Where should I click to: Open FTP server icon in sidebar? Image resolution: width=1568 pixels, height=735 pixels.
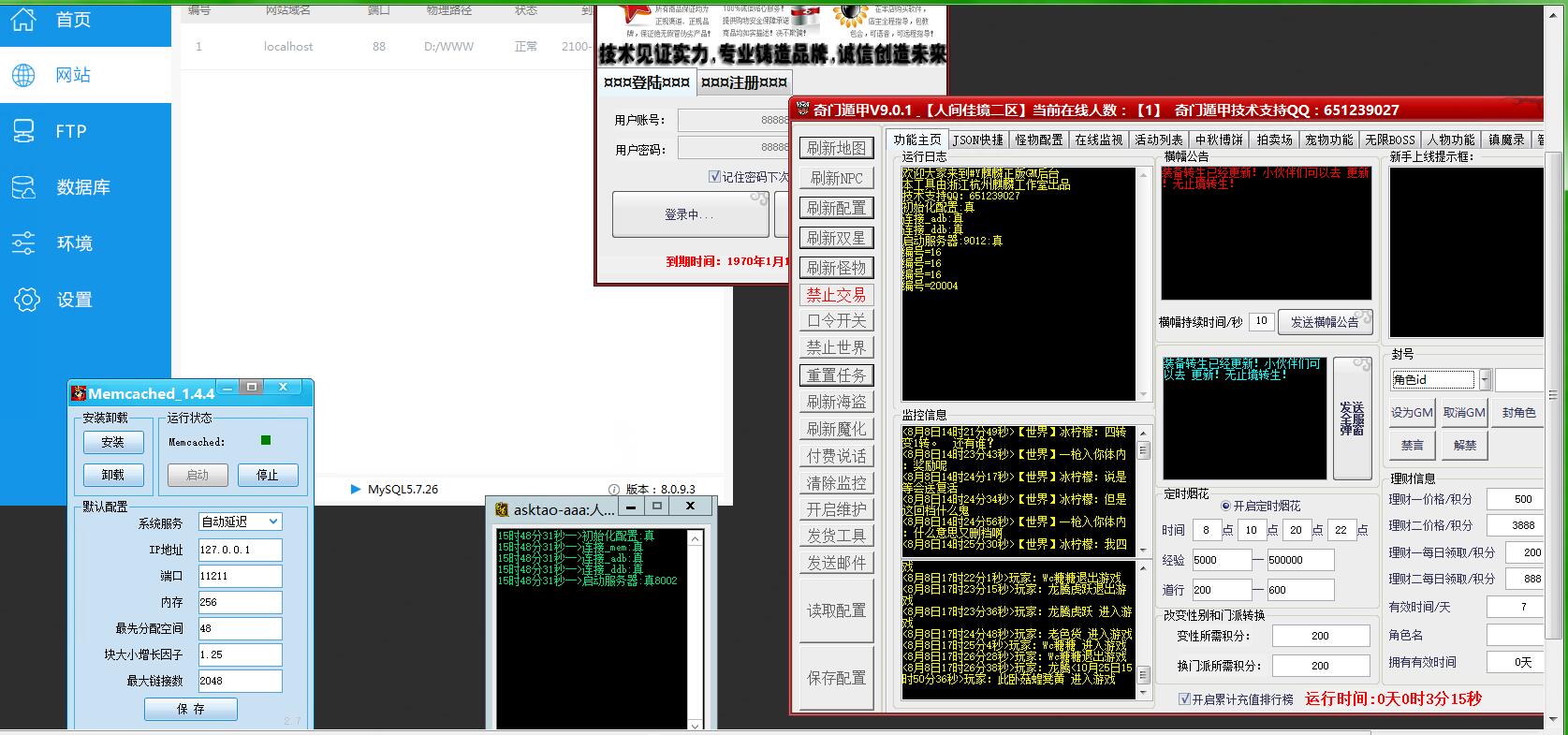coord(23,131)
